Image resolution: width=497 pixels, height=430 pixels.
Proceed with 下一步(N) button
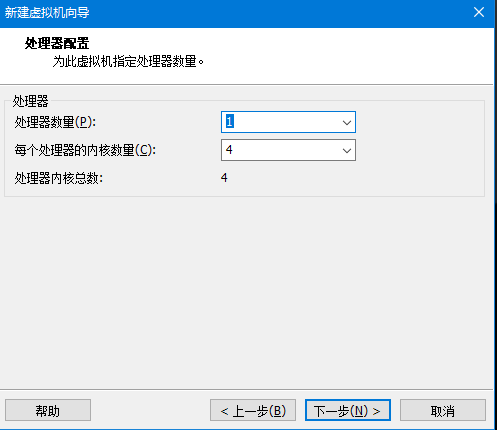[x=348, y=410]
